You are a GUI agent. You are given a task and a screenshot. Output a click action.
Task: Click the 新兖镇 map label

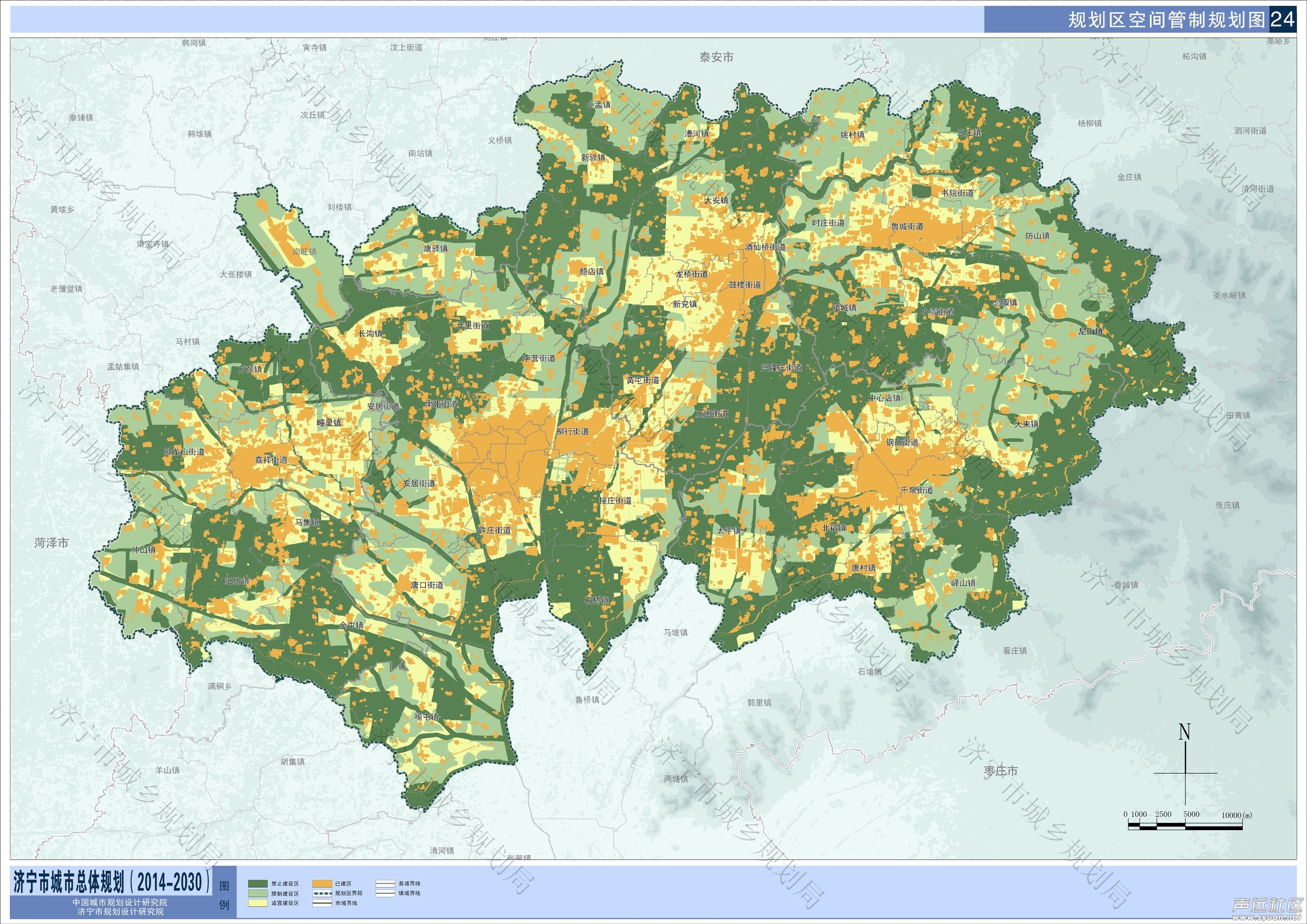(x=685, y=305)
